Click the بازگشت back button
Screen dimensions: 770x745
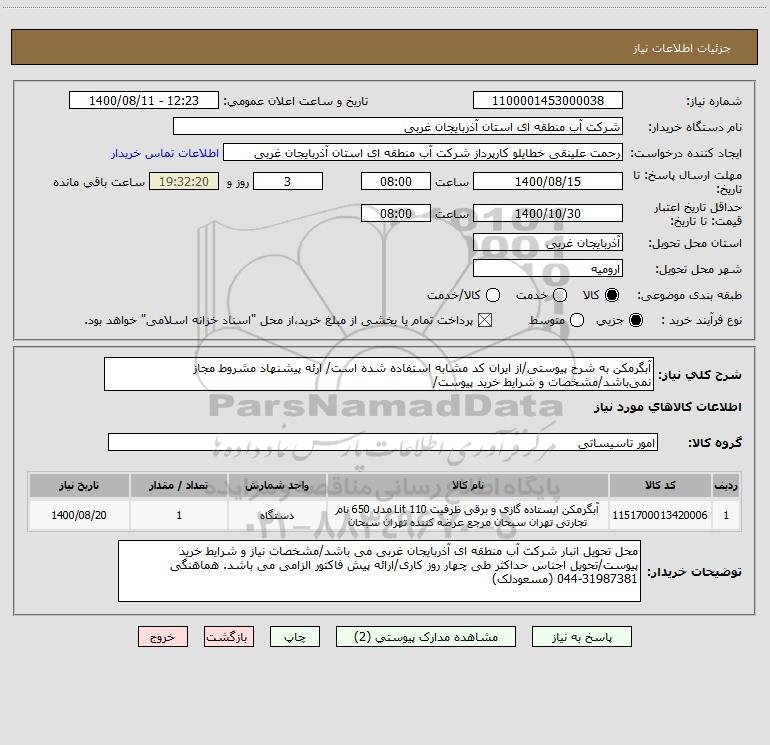[x=229, y=637]
